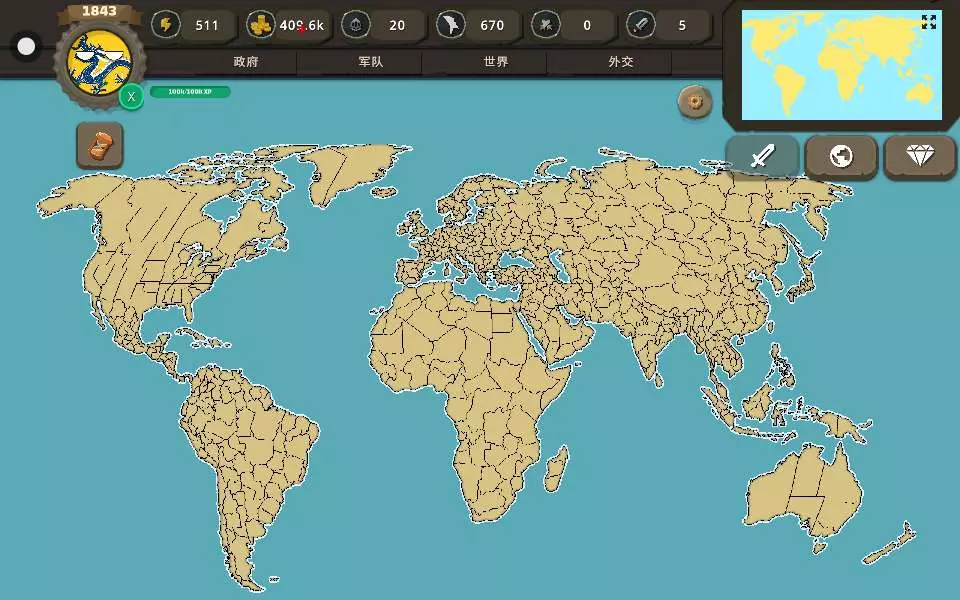Open the diamond premium shop button
The height and width of the screenshot is (600, 960).
tap(919, 157)
